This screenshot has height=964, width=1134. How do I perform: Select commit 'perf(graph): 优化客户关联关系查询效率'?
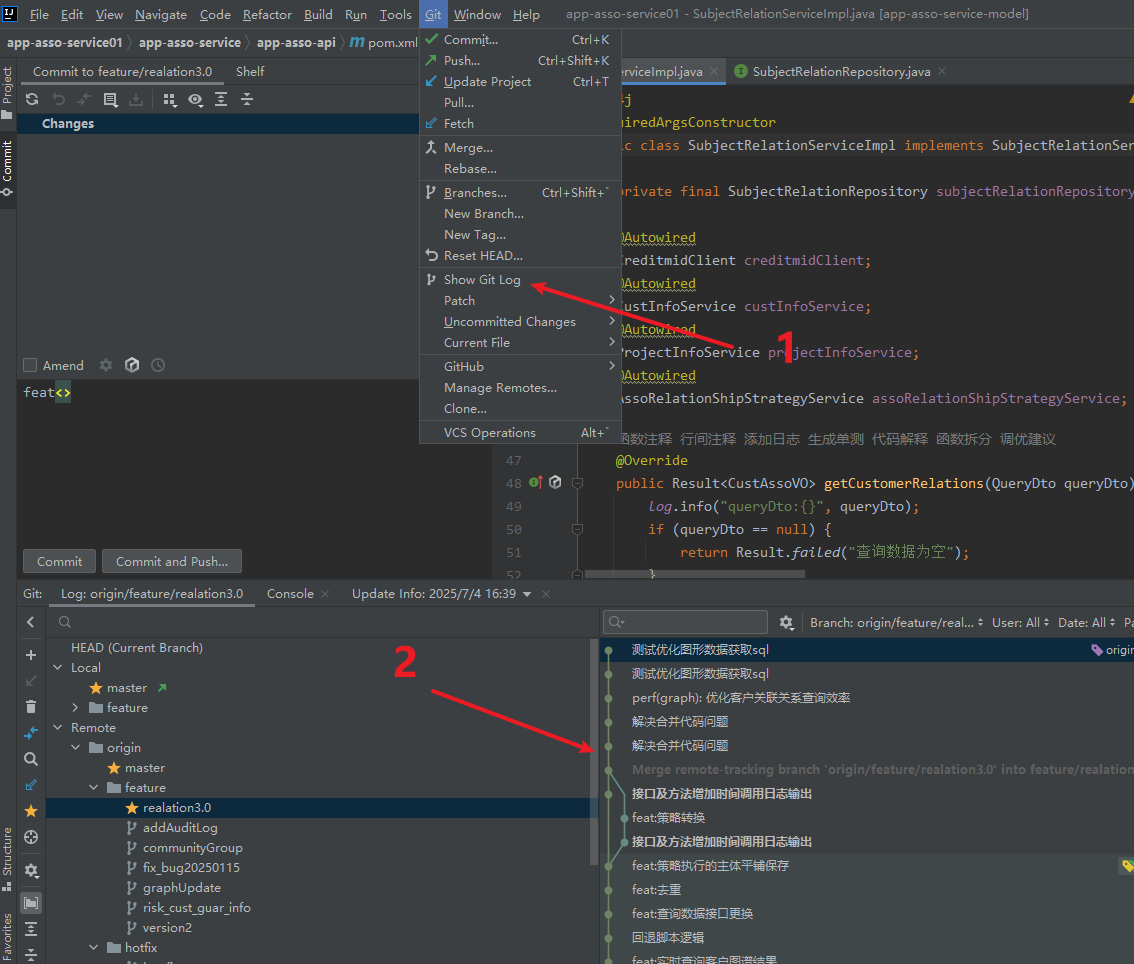click(x=741, y=698)
